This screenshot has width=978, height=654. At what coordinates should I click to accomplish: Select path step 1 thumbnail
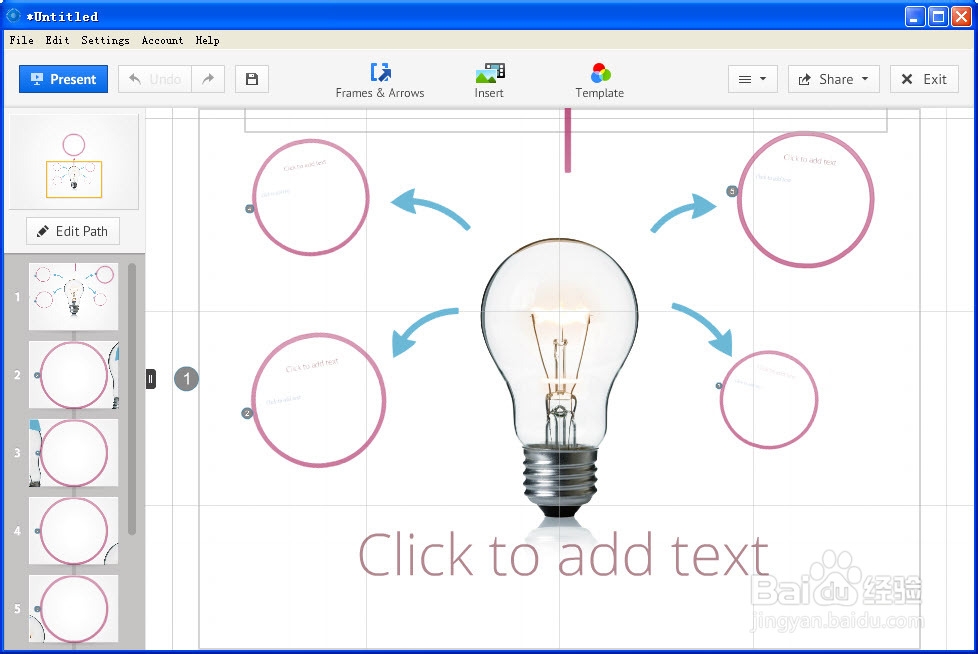[74, 296]
